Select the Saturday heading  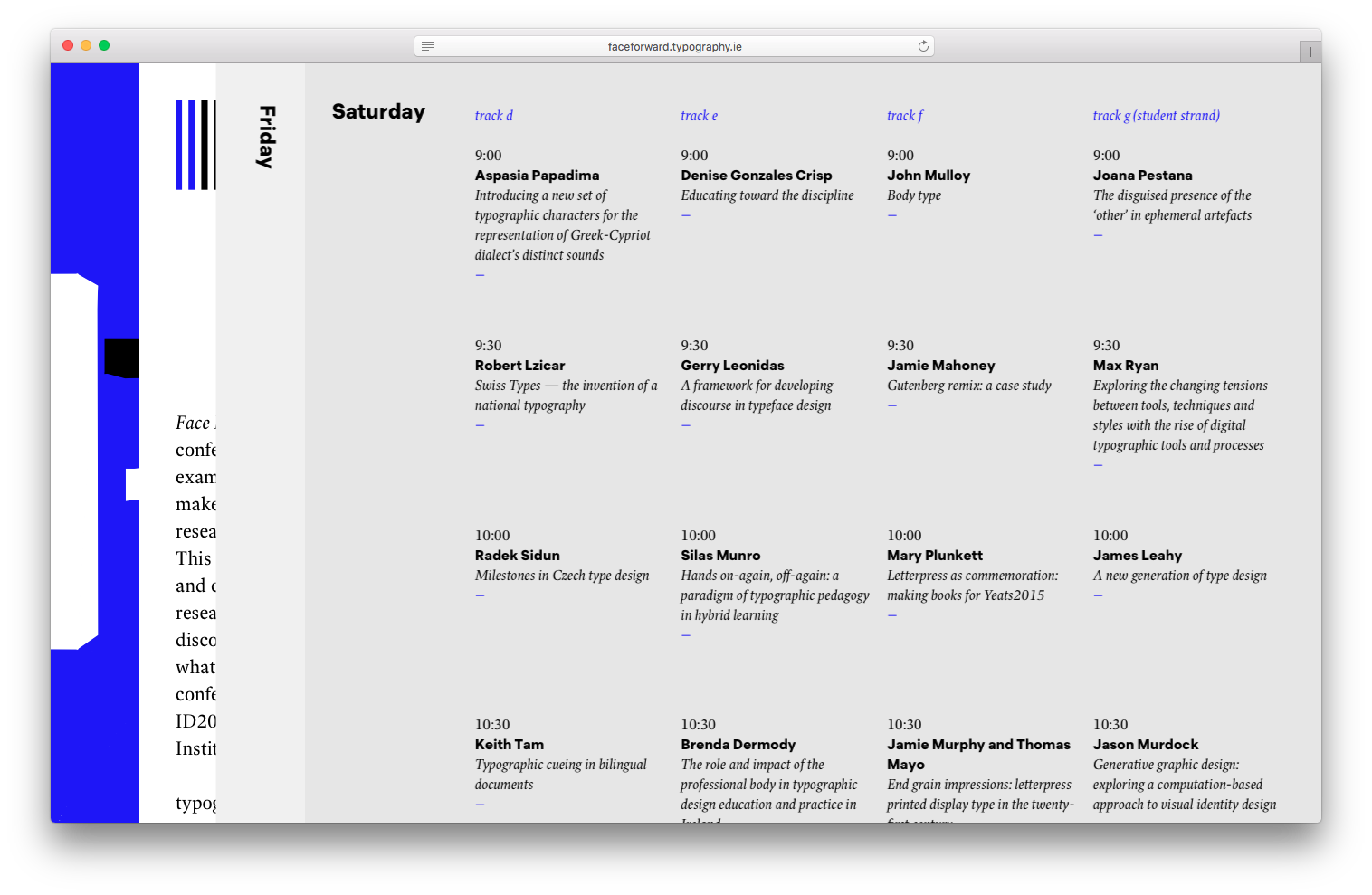click(378, 111)
